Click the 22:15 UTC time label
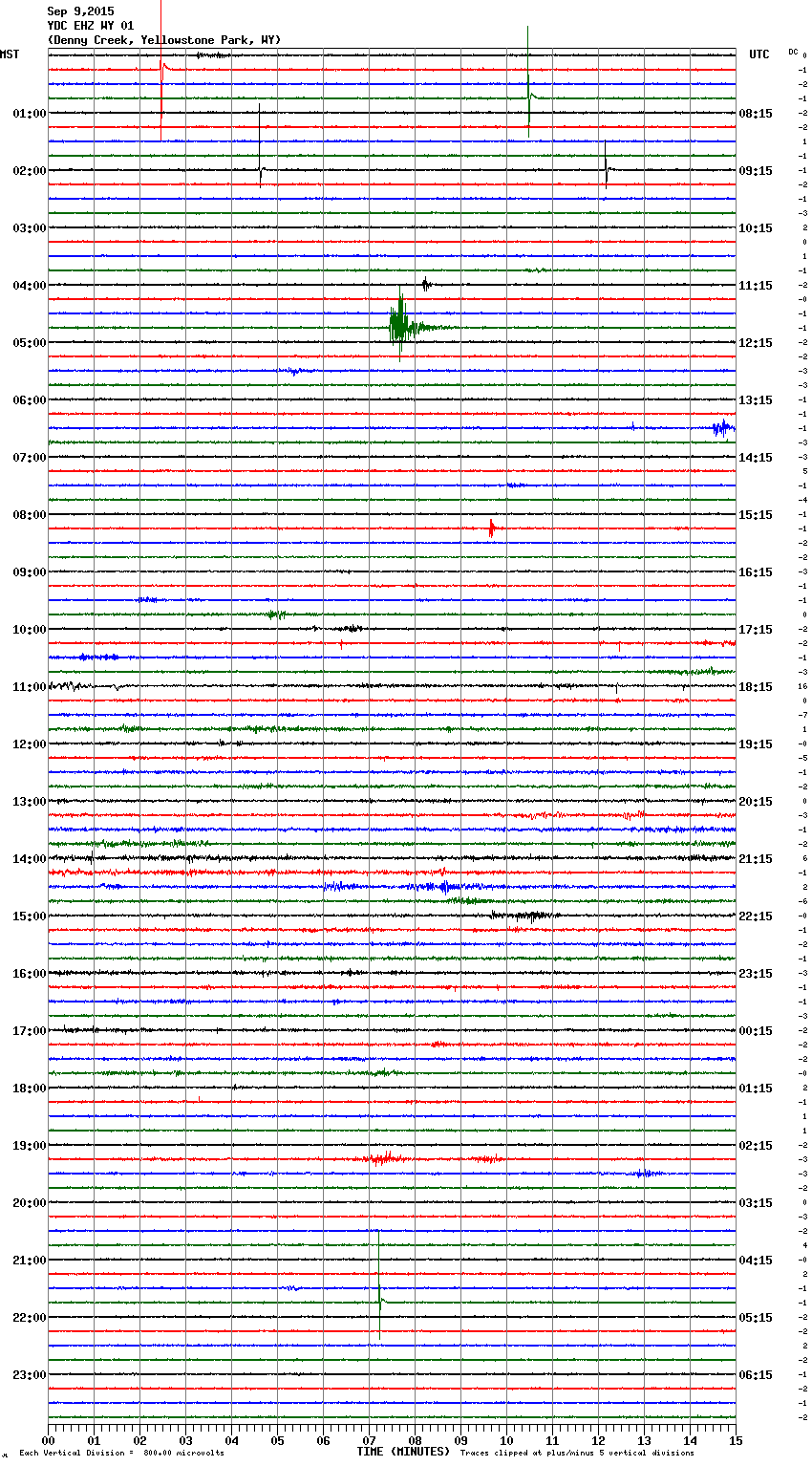The width and height of the screenshot is (812, 1466). (x=756, y=916)
